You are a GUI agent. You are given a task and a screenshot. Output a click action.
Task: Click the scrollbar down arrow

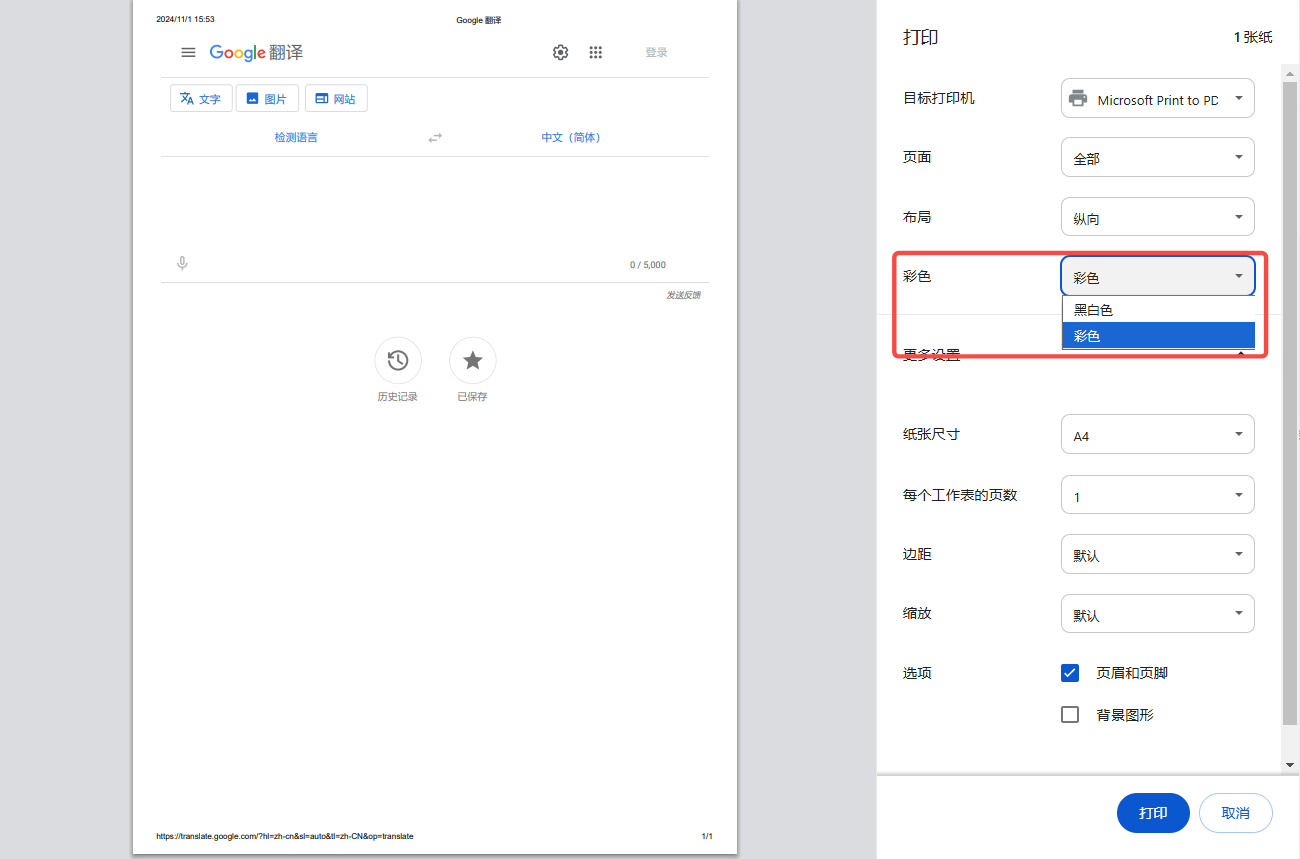[x=1290, y=764]
